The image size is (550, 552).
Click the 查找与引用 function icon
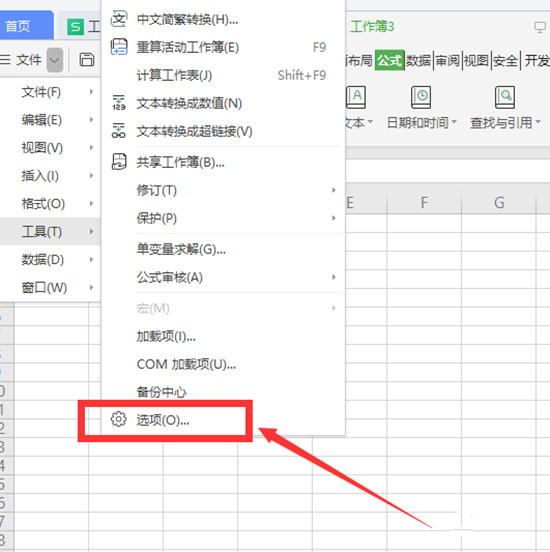(505, 97)
